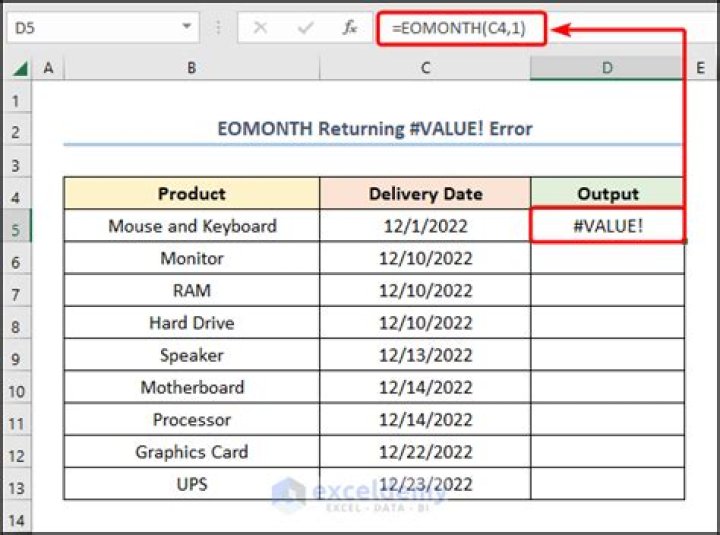The width and height of the screenshot is (720, 535).
Task: Open the Name Box dropdown arrow
Action: [x=186, y=27]
